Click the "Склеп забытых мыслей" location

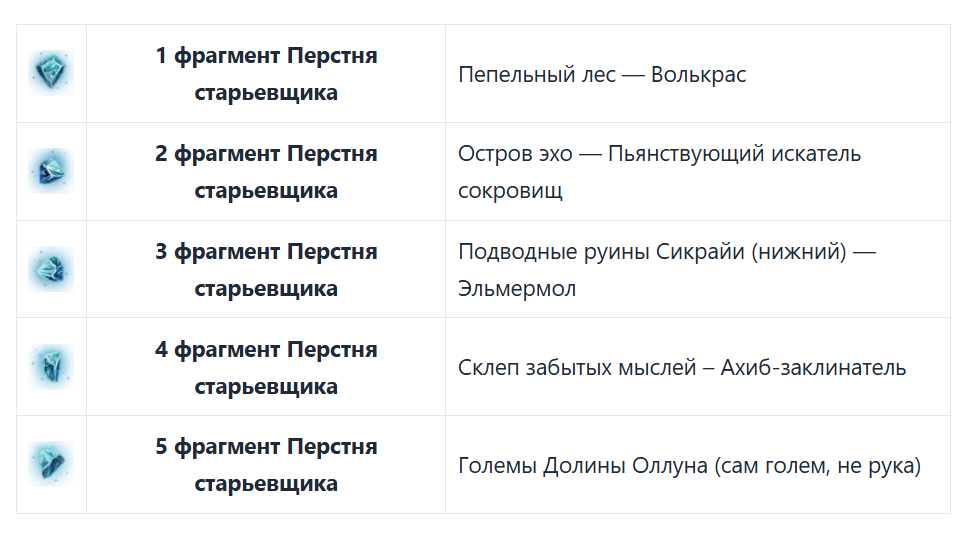577,368
